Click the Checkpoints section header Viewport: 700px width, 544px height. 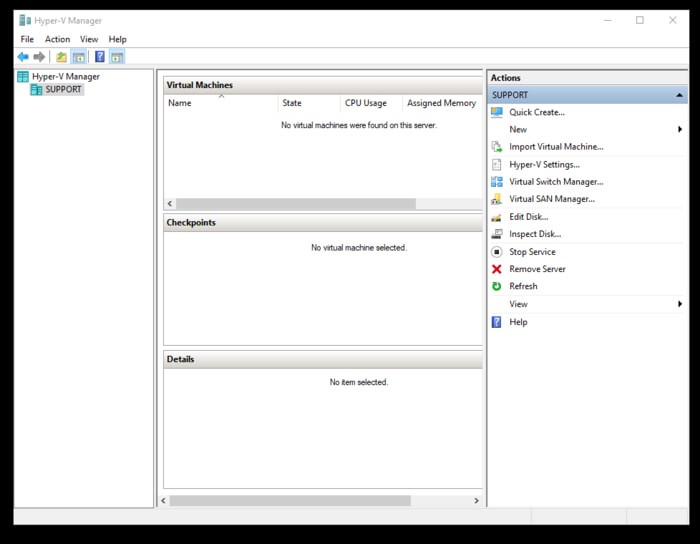323,222
